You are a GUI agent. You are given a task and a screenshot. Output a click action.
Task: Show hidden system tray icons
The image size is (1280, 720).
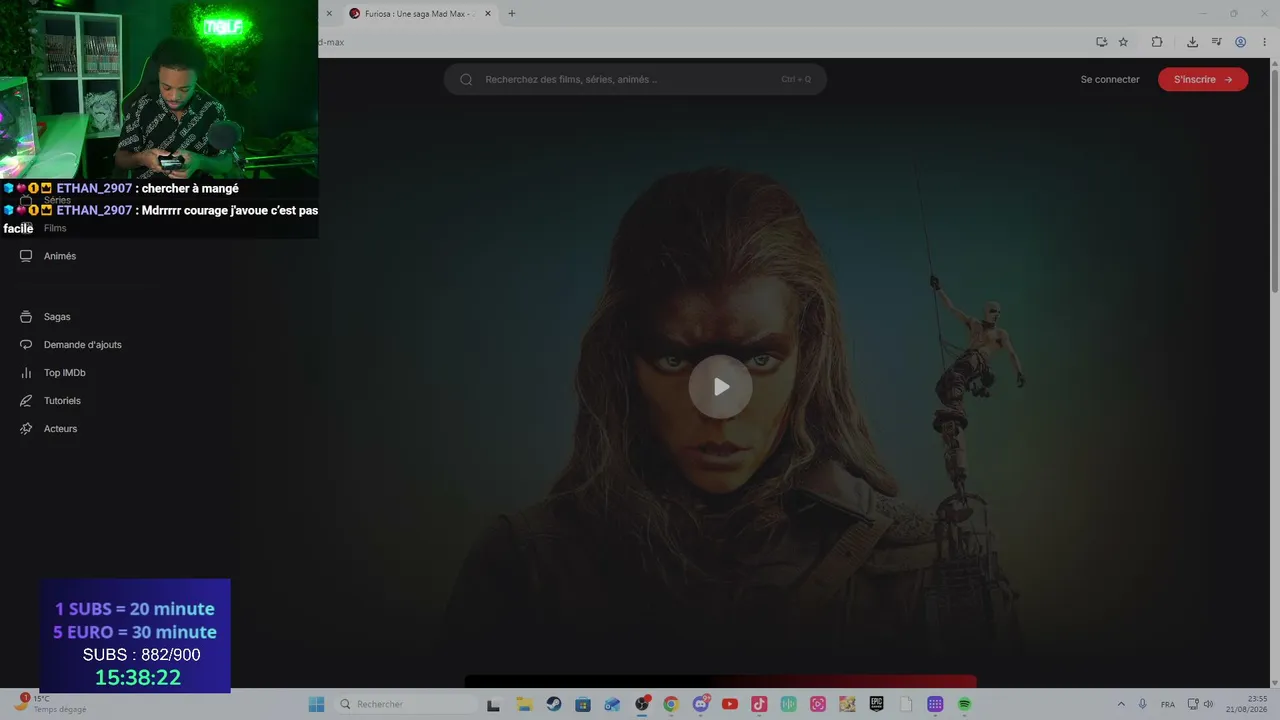click(x=1121, y=704)
